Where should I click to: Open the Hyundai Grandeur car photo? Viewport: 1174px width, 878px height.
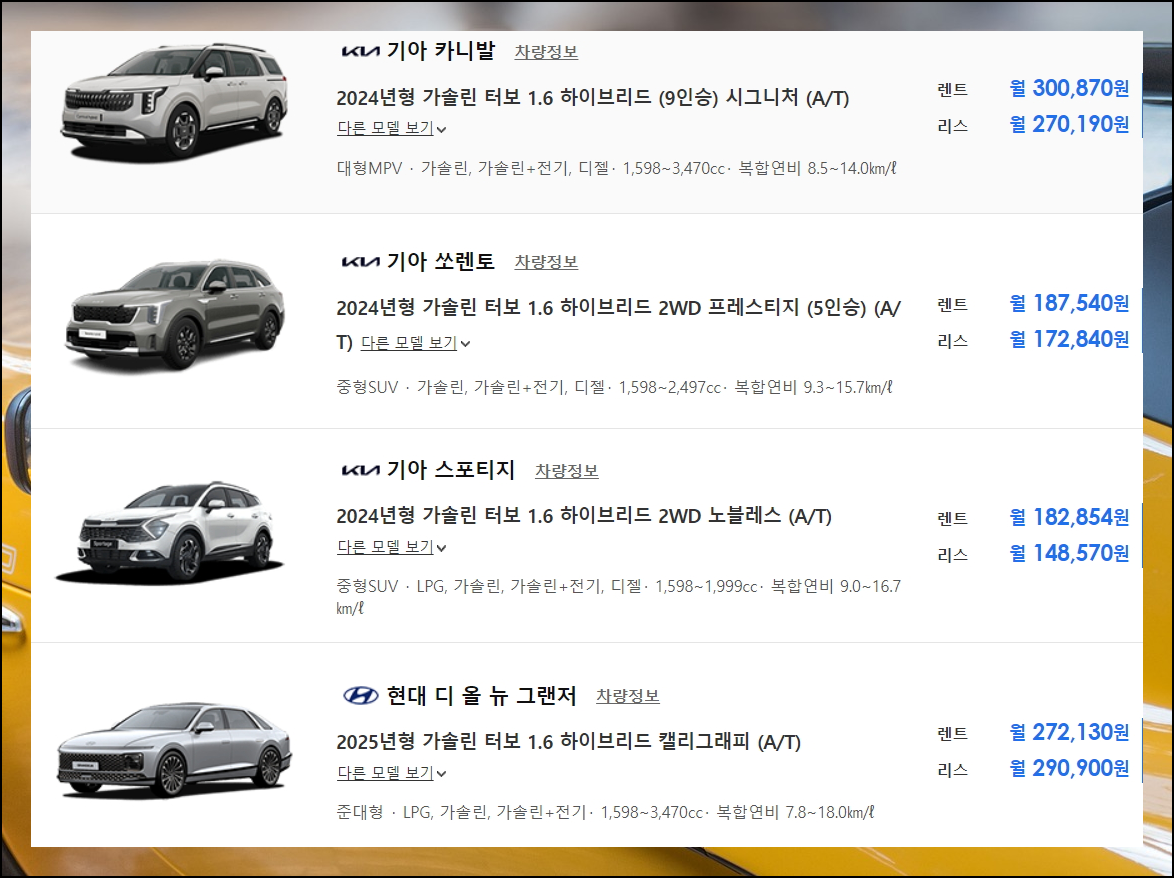click(x=174, y=751)
